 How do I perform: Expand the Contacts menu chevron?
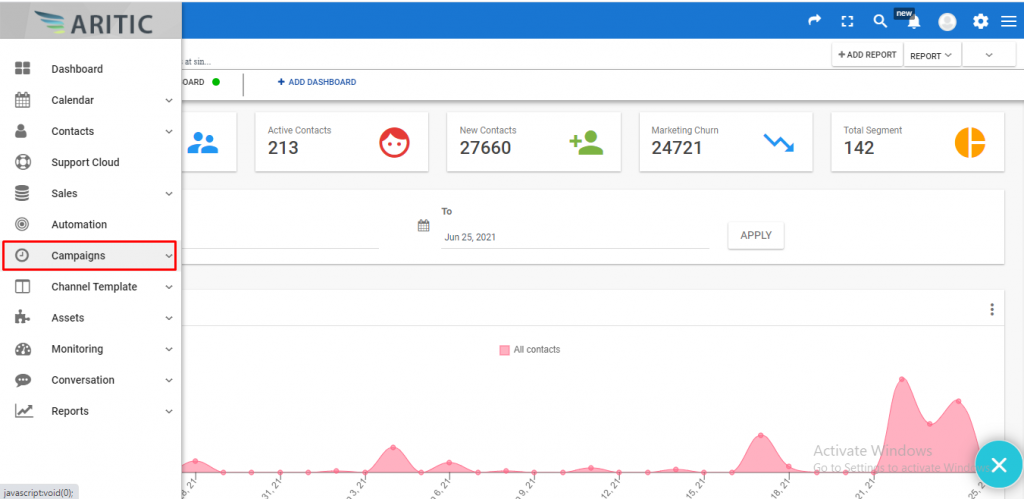tap(168, 131)
